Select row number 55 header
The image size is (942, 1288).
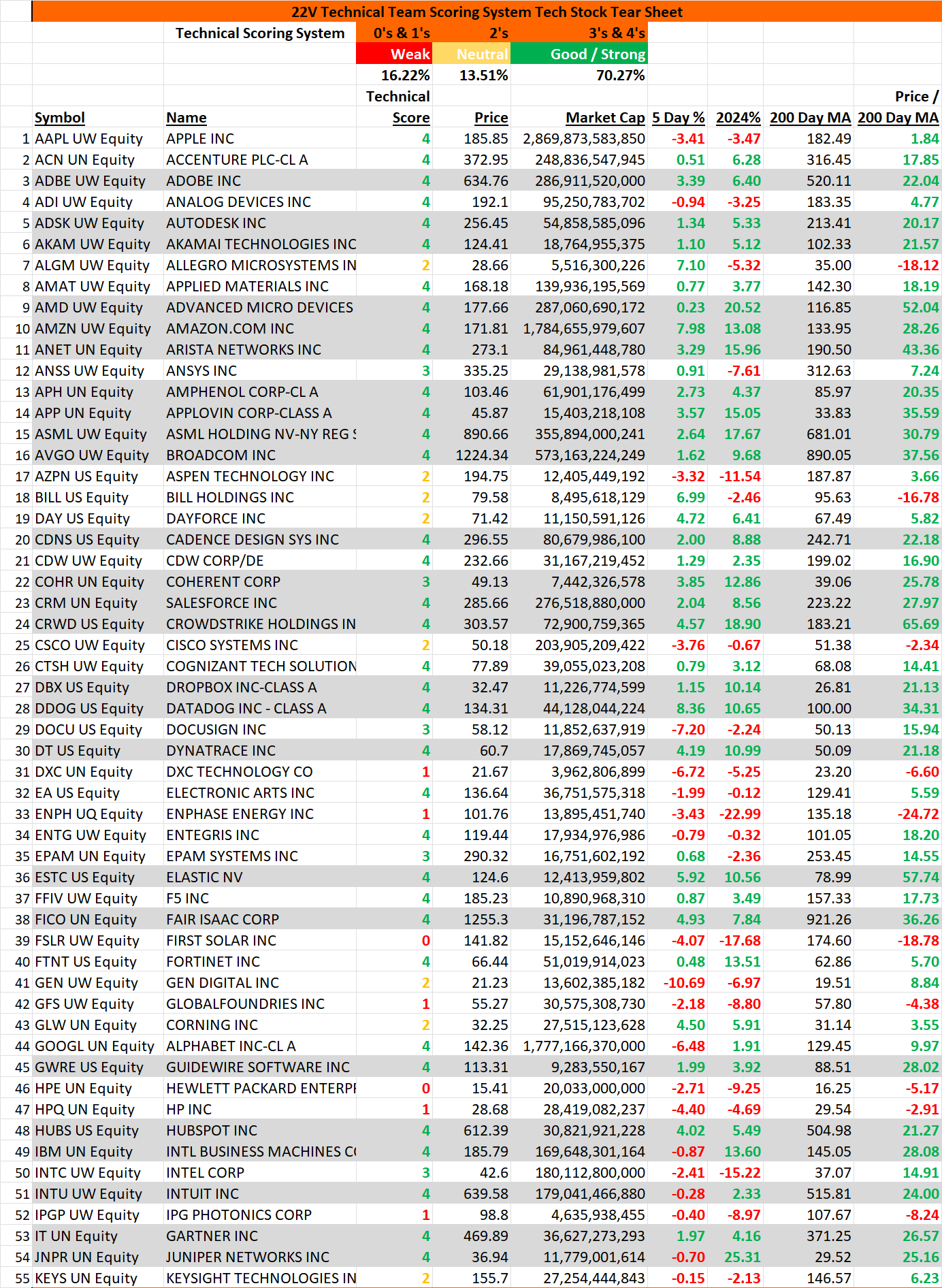tap(22, 1278)
